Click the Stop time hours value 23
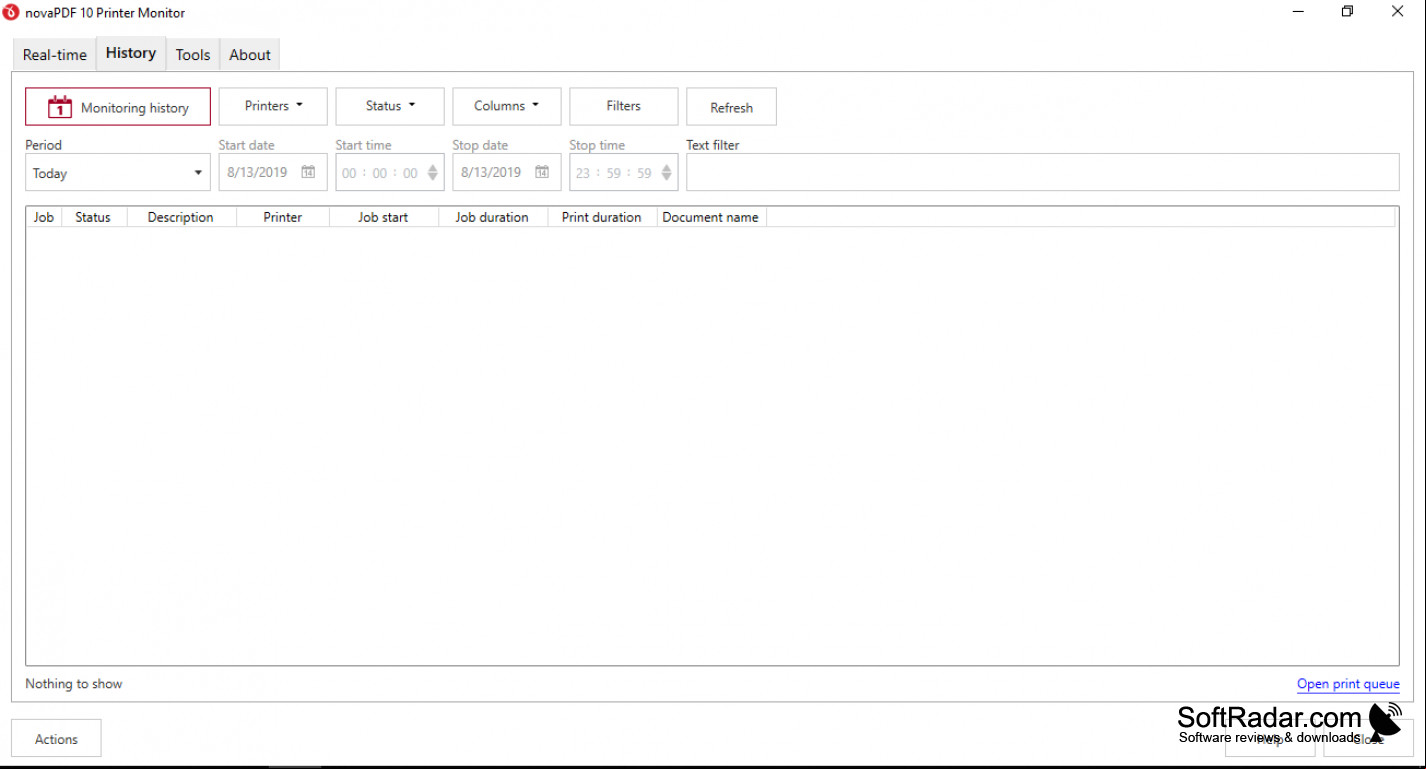 pyautogui.click(x=583, y=173)
